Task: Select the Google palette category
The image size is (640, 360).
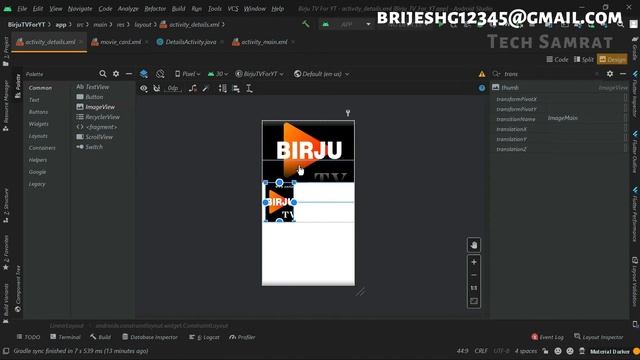Action: coord(37,172)
